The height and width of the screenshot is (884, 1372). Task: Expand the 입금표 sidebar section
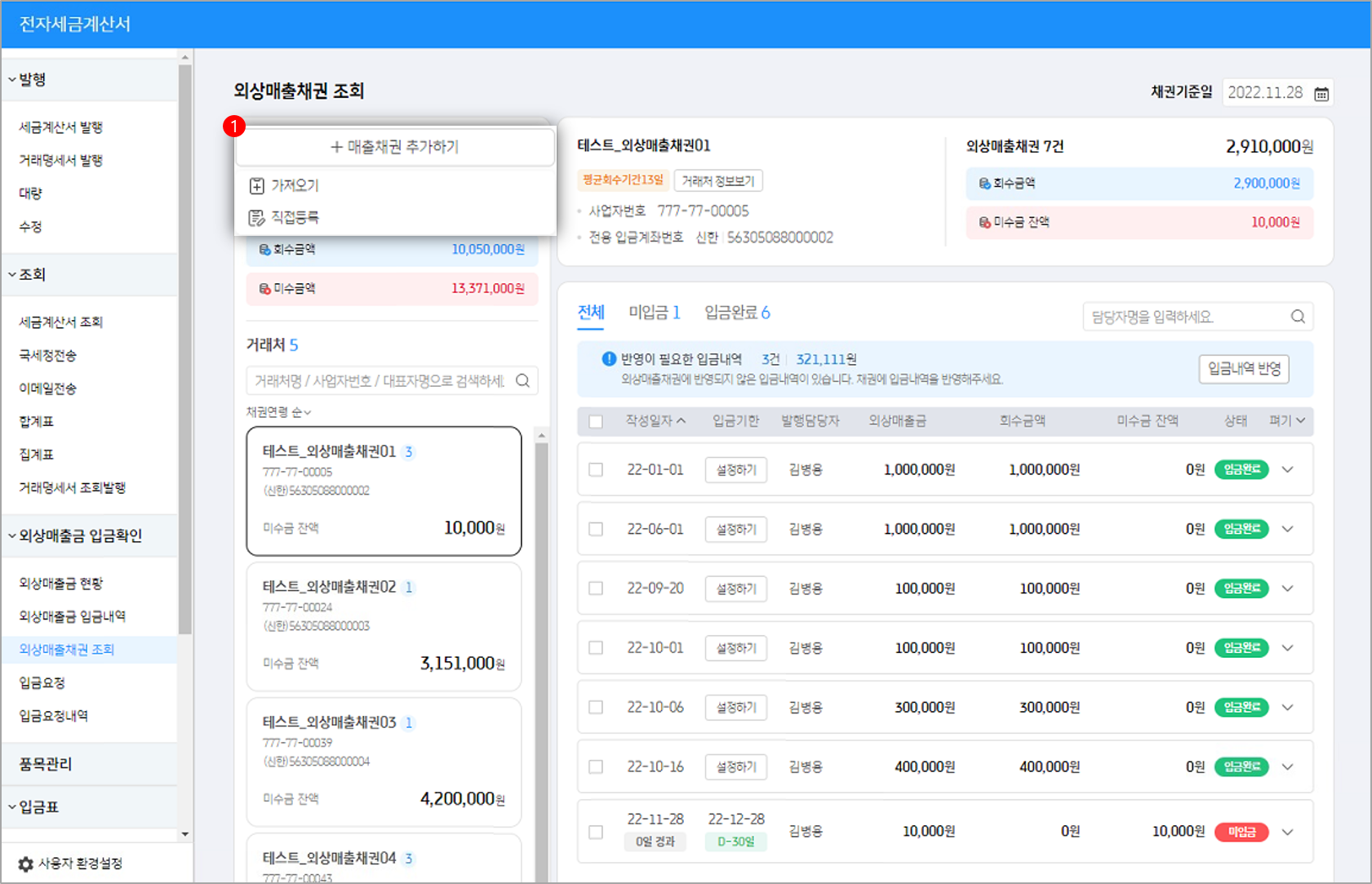tap(89, 806)
